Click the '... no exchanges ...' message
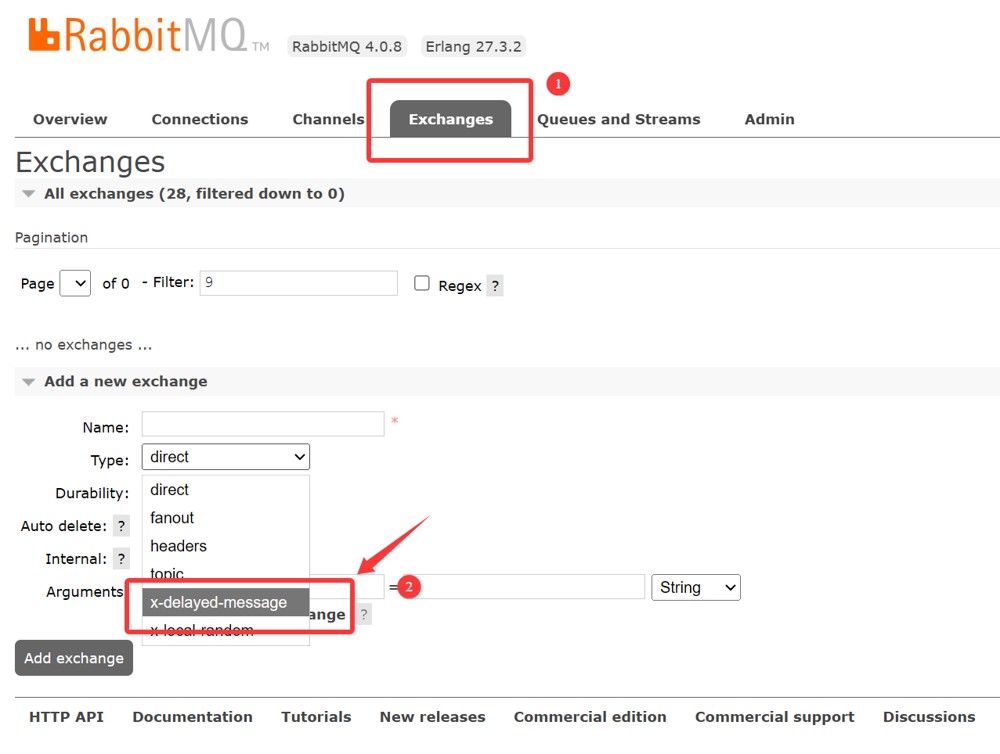Screen dimensions: 1000x754 (84, 345)
